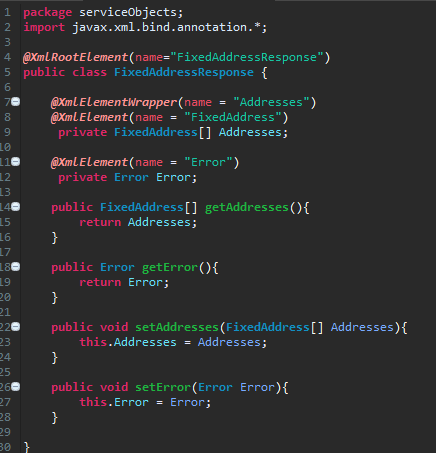Image resolution: width=436 pixels, height=453 pixels.
Task: Click class name FixedAddressResponse on line 5
Action: click(184, 72)
